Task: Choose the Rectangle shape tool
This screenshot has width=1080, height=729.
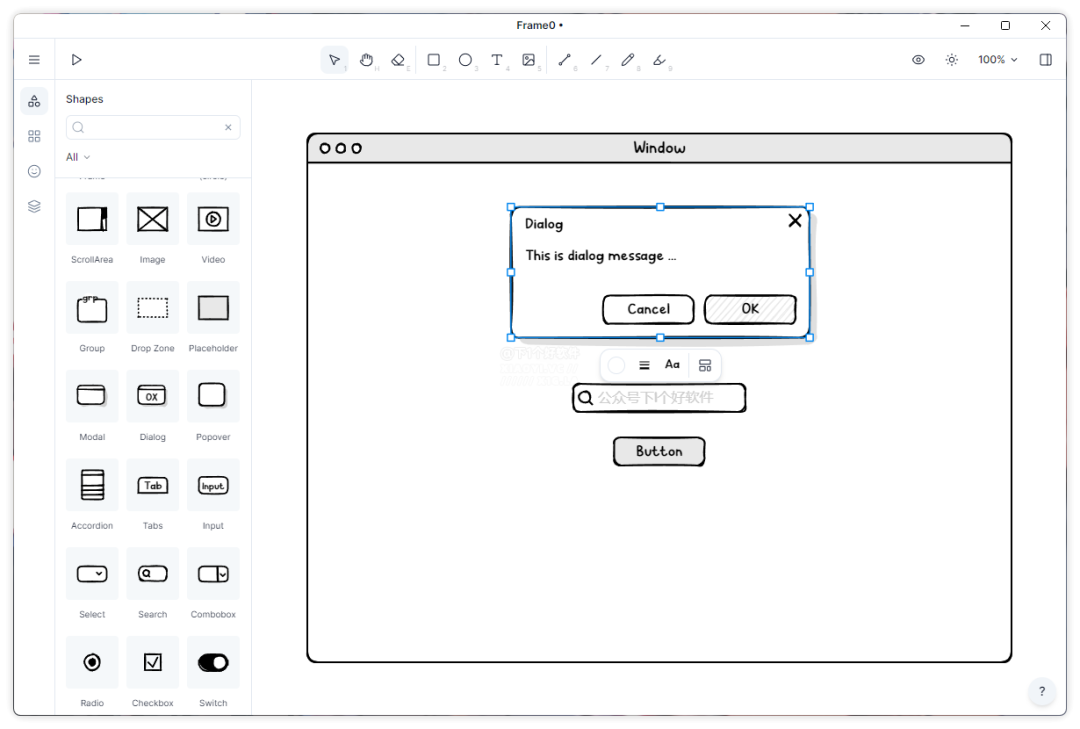Action: tap(434, 60)
